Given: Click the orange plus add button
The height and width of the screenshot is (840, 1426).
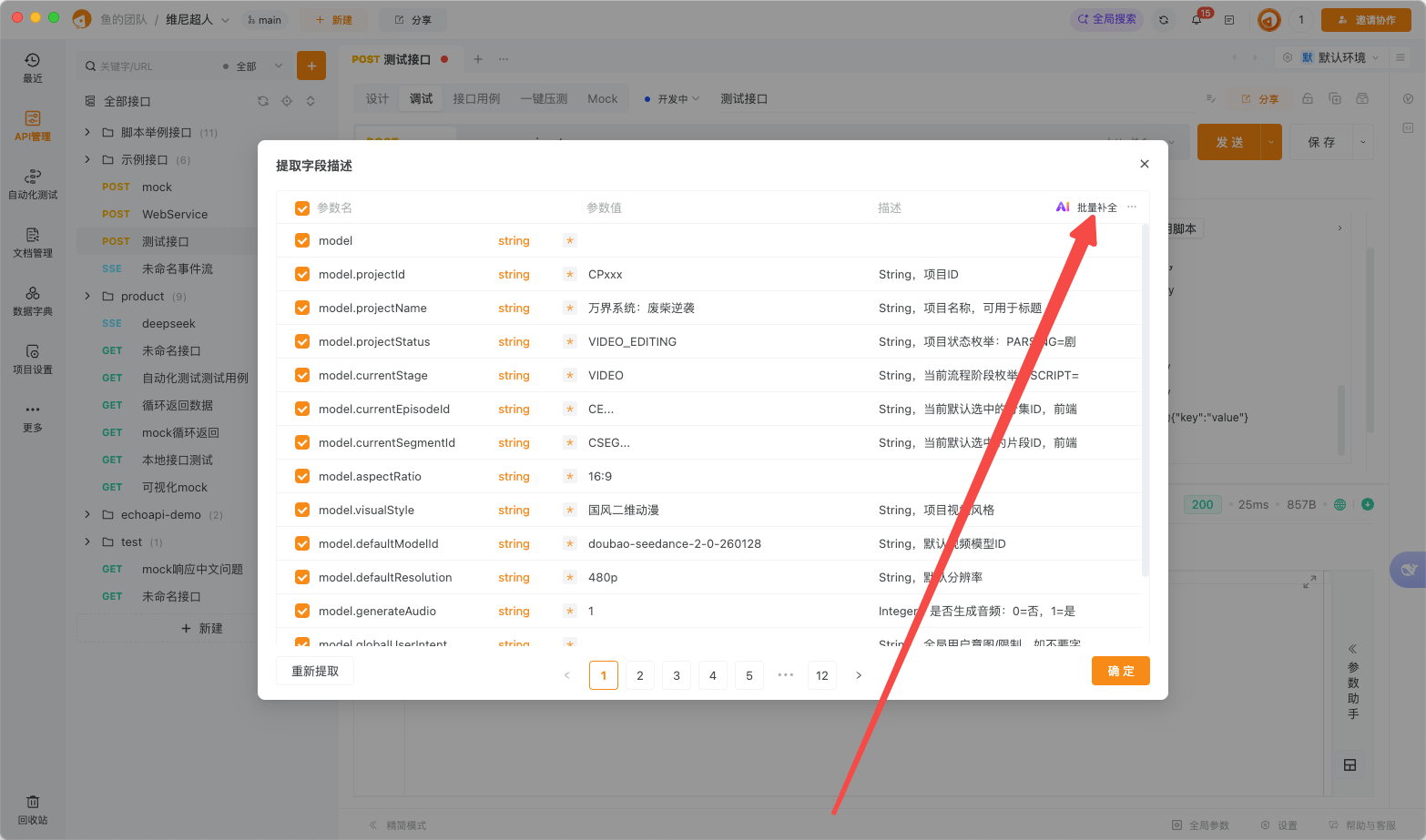Looking at the screenshot, I should coord(311,66).
